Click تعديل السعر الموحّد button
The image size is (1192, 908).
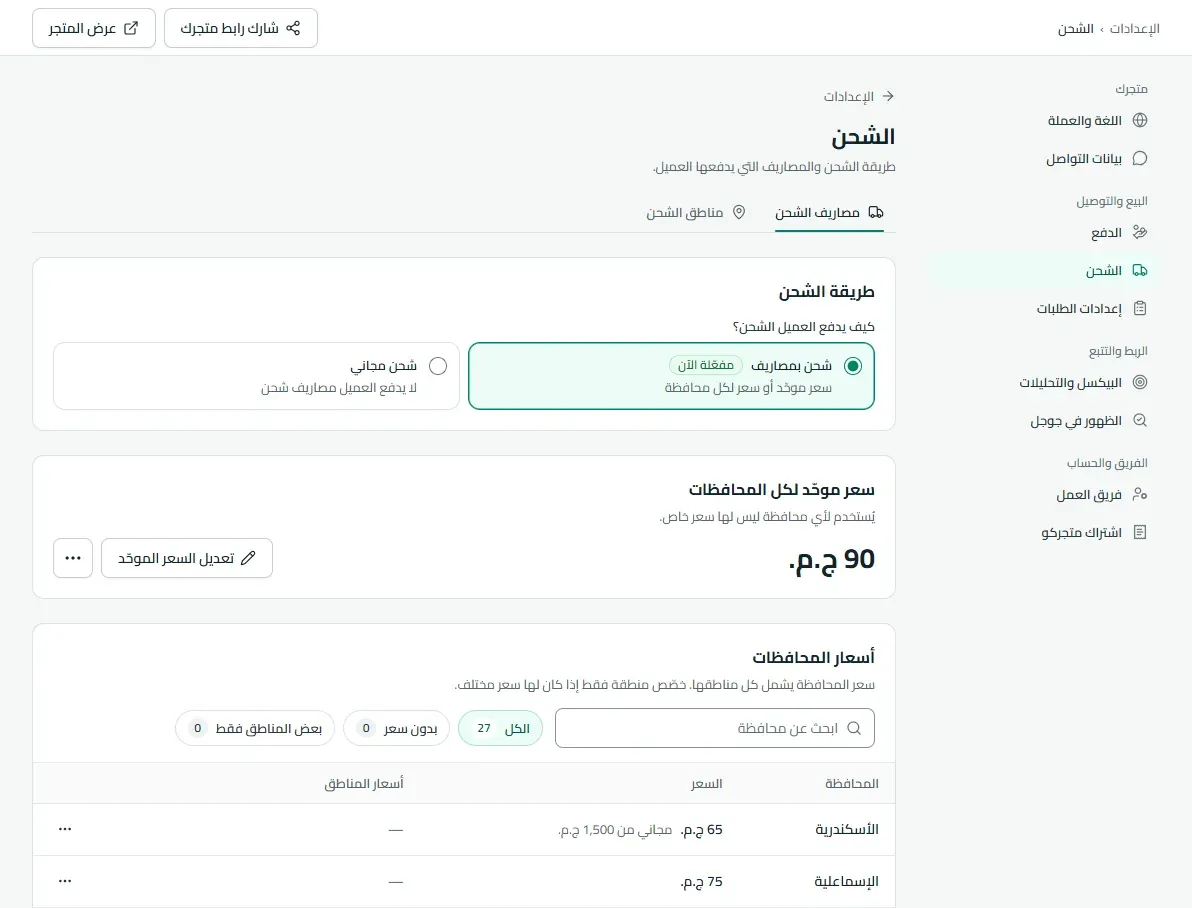point(187,558)
